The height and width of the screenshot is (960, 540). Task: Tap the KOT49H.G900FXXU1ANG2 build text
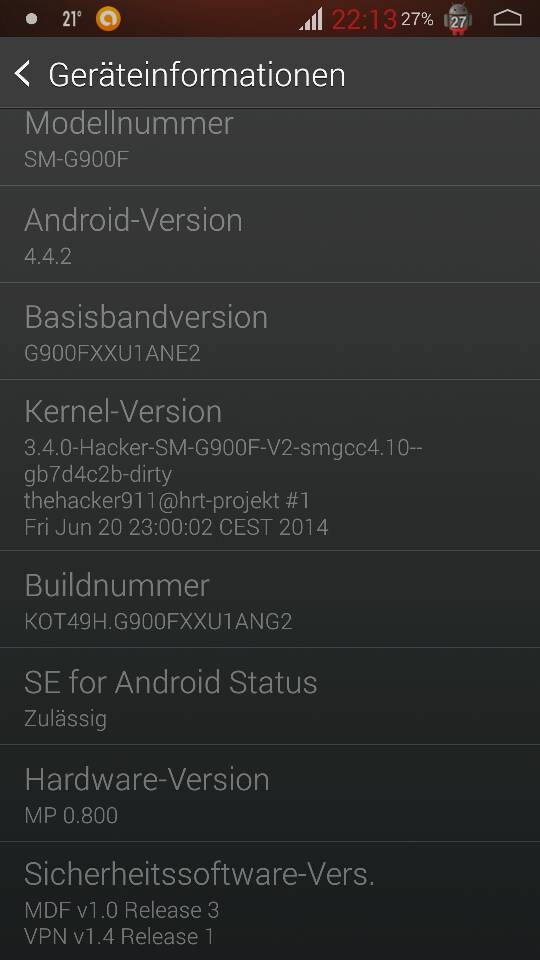pos(159,621)
